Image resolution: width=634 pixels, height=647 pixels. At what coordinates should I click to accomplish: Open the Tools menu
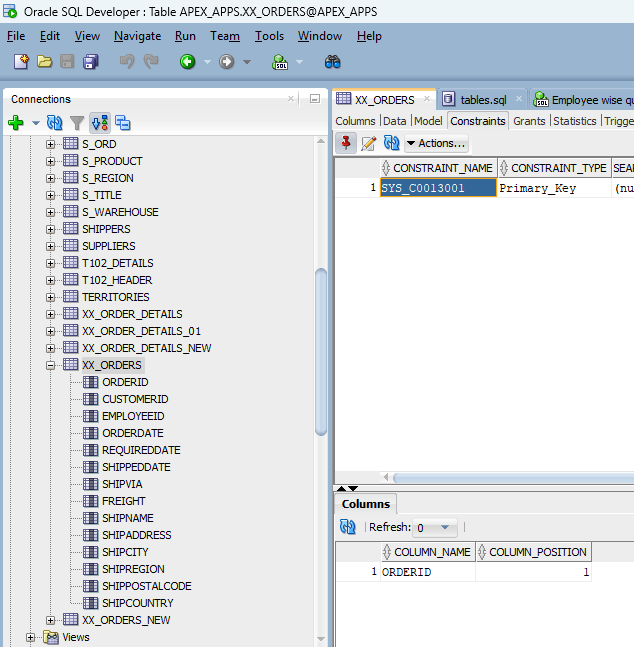tap(269, 36)
